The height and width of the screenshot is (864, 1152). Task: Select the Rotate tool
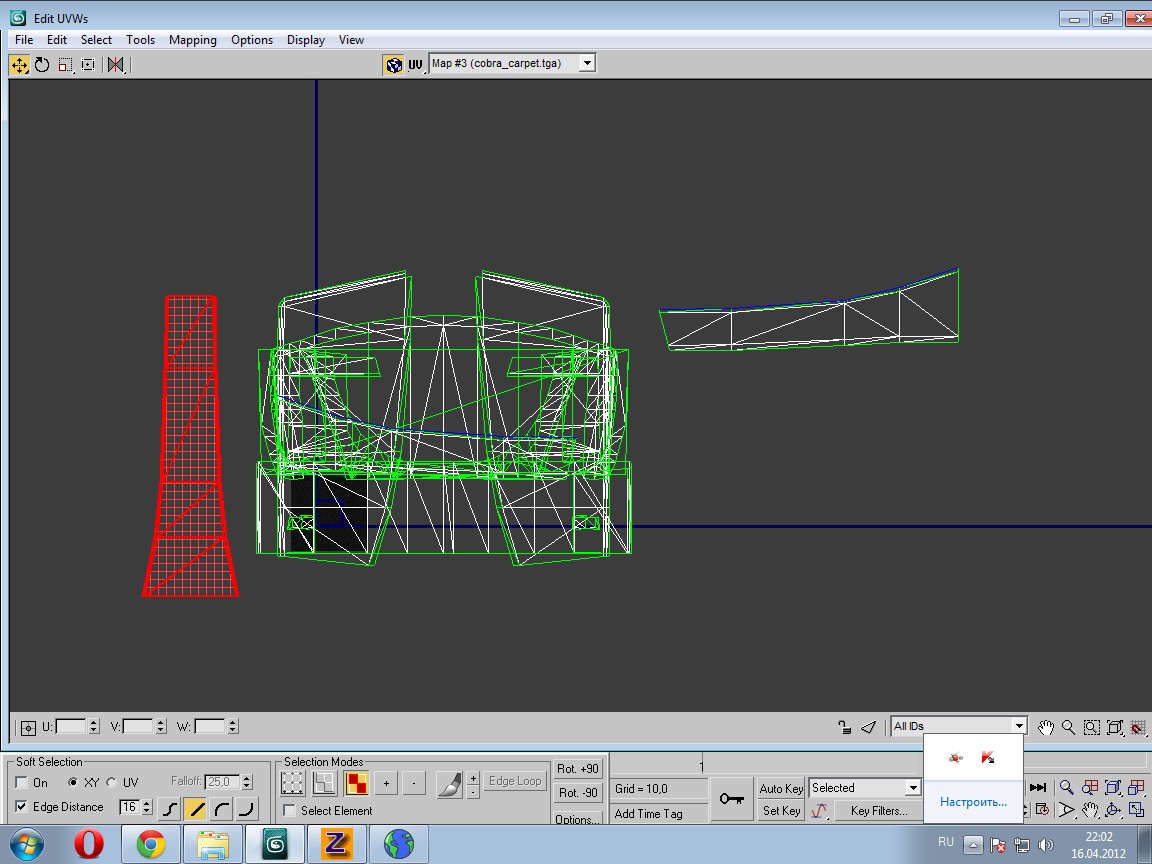pos(42,64)
